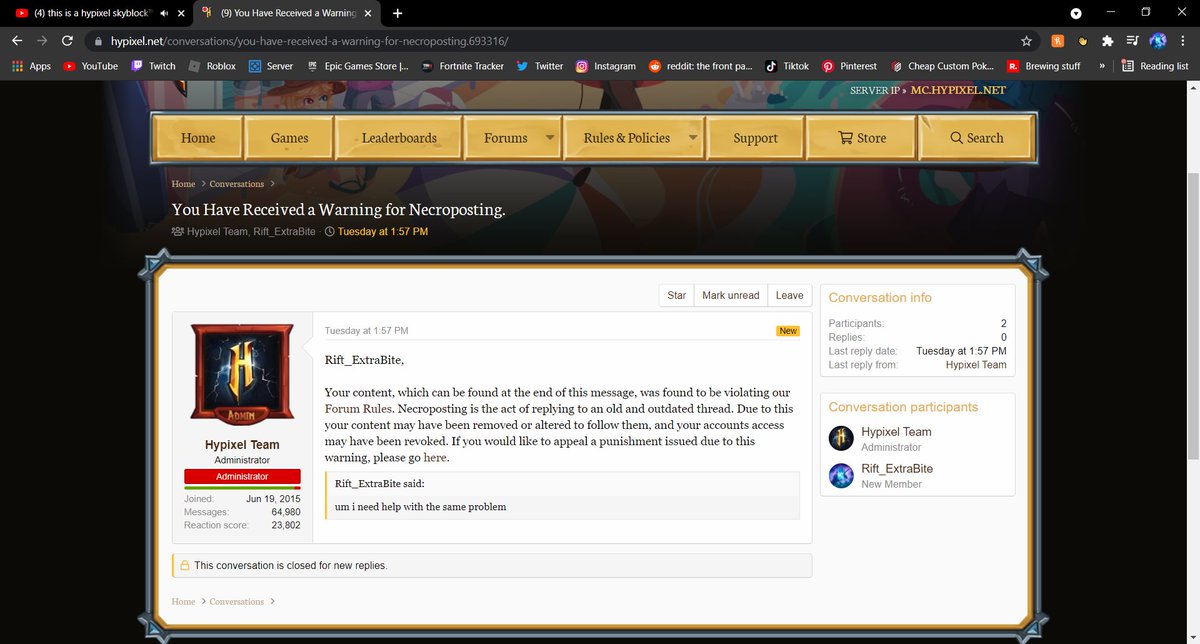Leave the conversation
Screen dimensions: 1200x644
(x=789, y=295)
